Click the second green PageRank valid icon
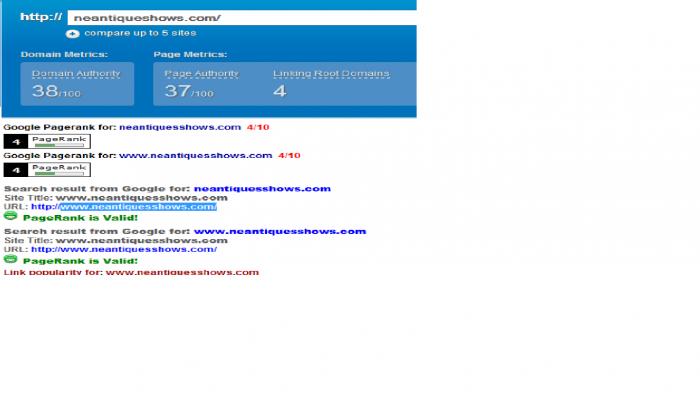700x394 pixels. pyautogui.click(x=10, y=259)
